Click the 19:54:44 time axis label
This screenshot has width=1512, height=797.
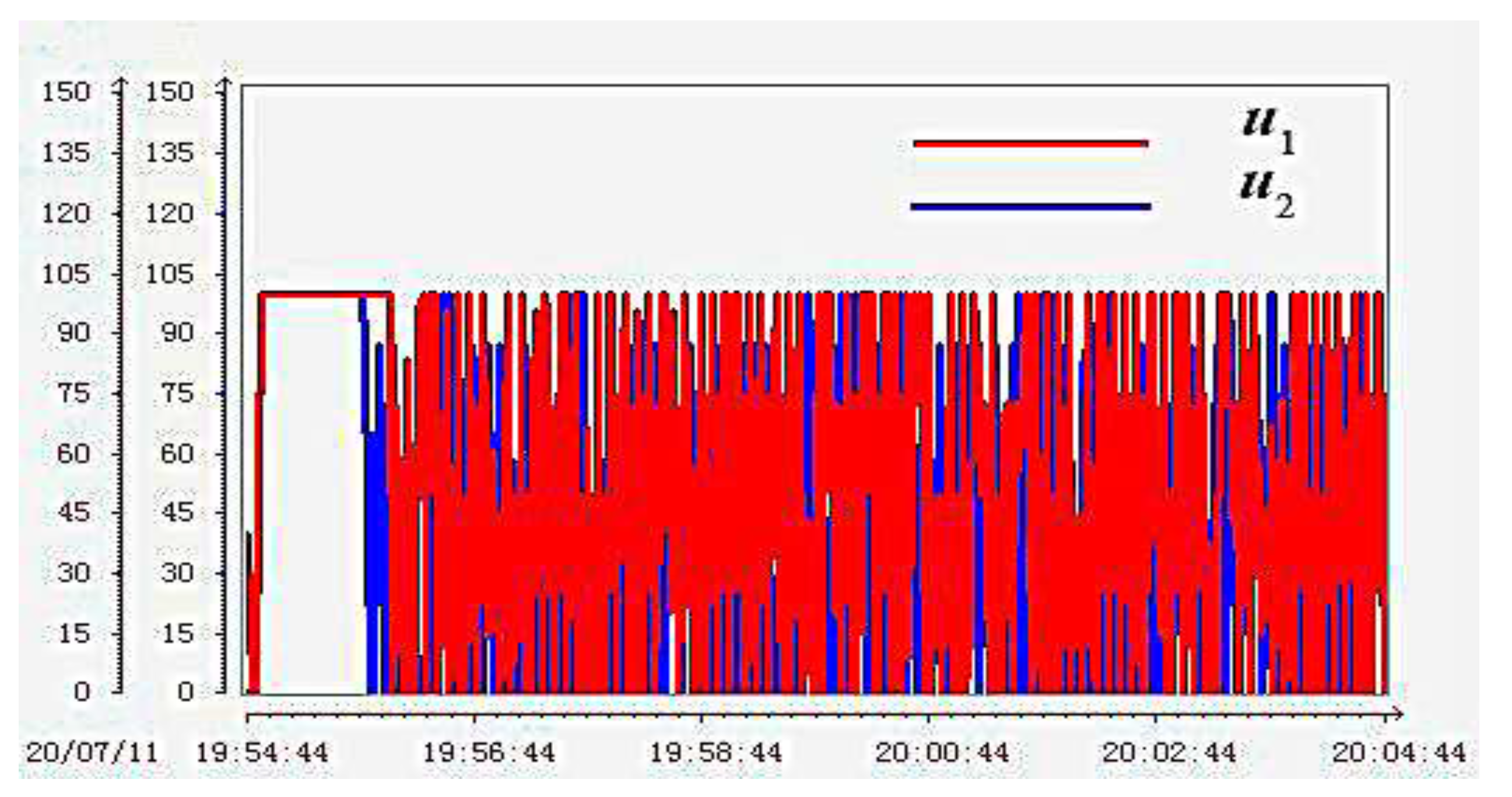coord(262,752)
